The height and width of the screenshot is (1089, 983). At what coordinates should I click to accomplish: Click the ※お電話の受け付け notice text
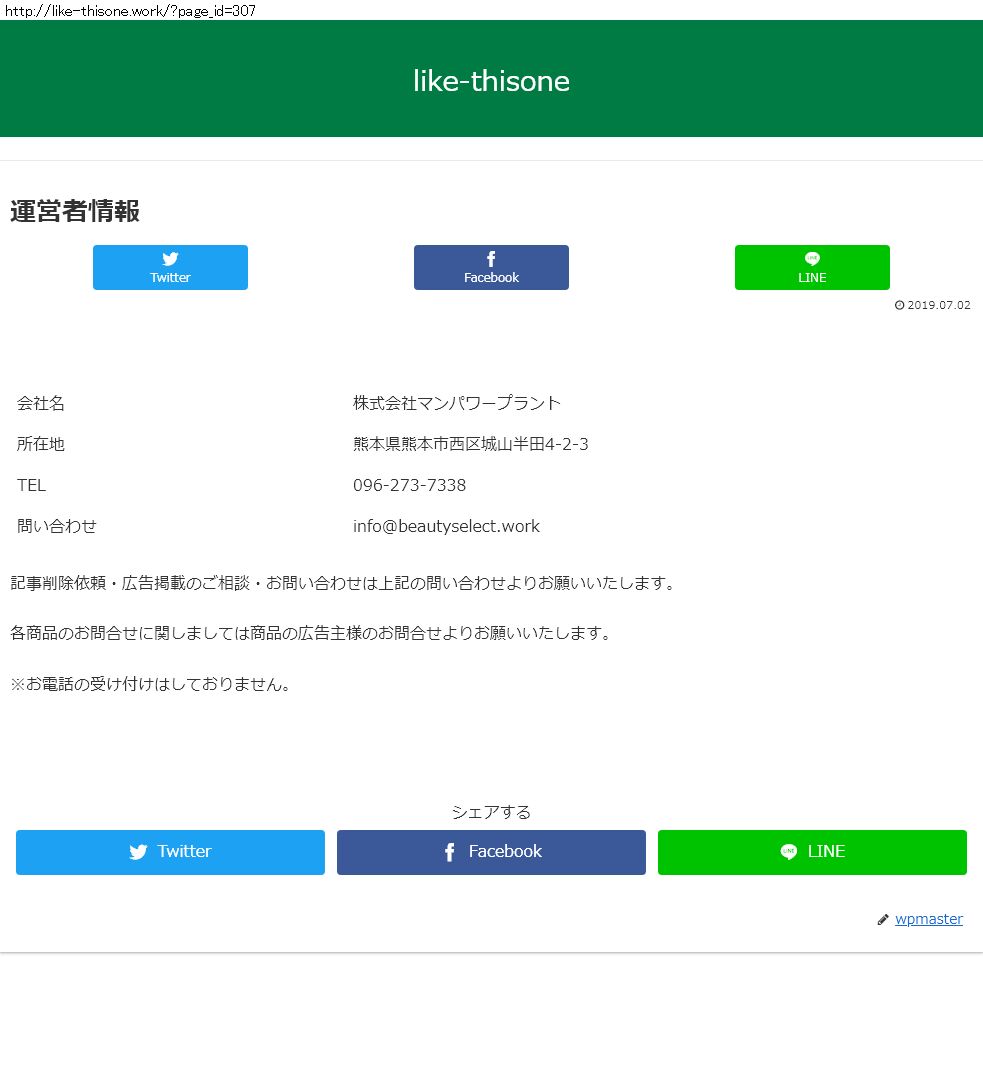tap(152, 685)
